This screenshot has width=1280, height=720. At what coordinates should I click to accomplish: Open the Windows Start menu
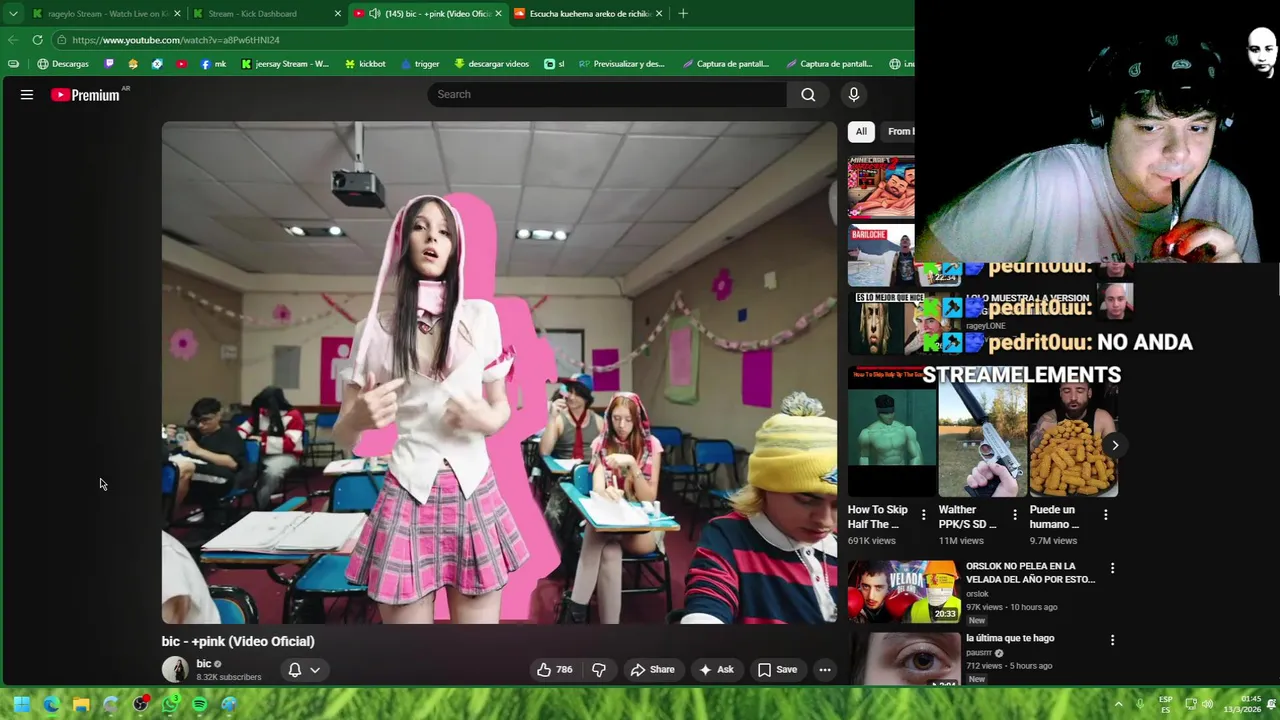click(21, 704)
